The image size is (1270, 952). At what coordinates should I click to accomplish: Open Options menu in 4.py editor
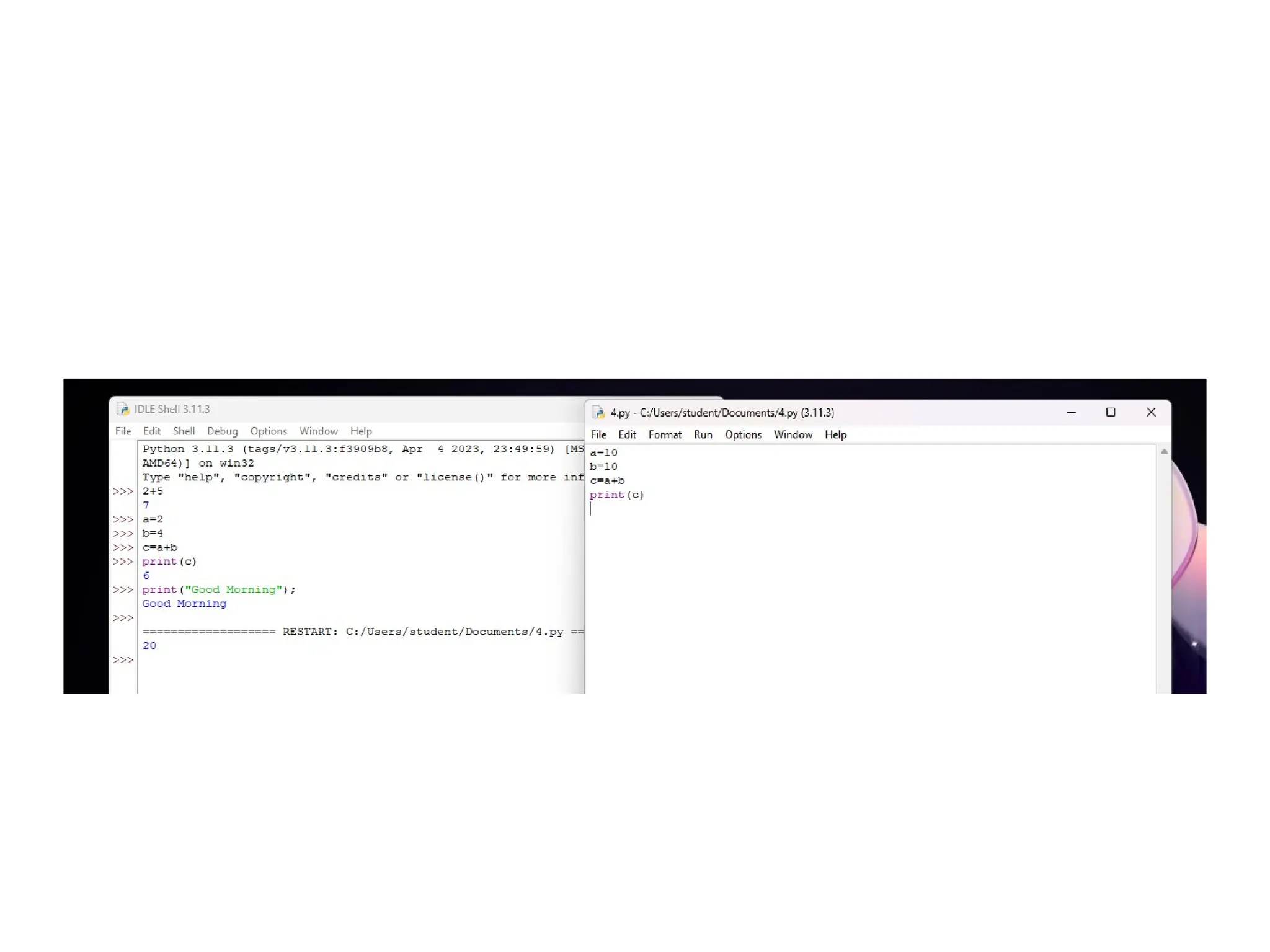[x=743, y=434]
